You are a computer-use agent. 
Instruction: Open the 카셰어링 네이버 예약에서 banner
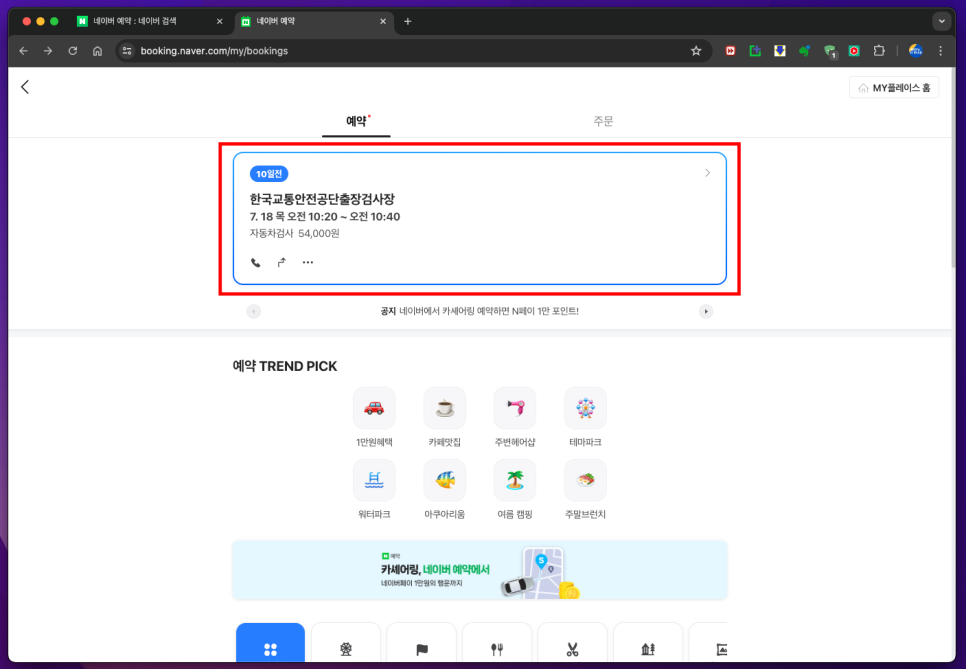point(480,570)
